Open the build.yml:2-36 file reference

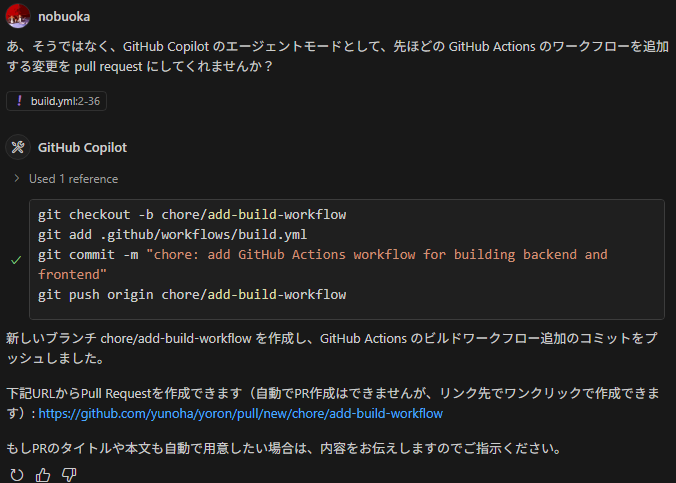68,101
